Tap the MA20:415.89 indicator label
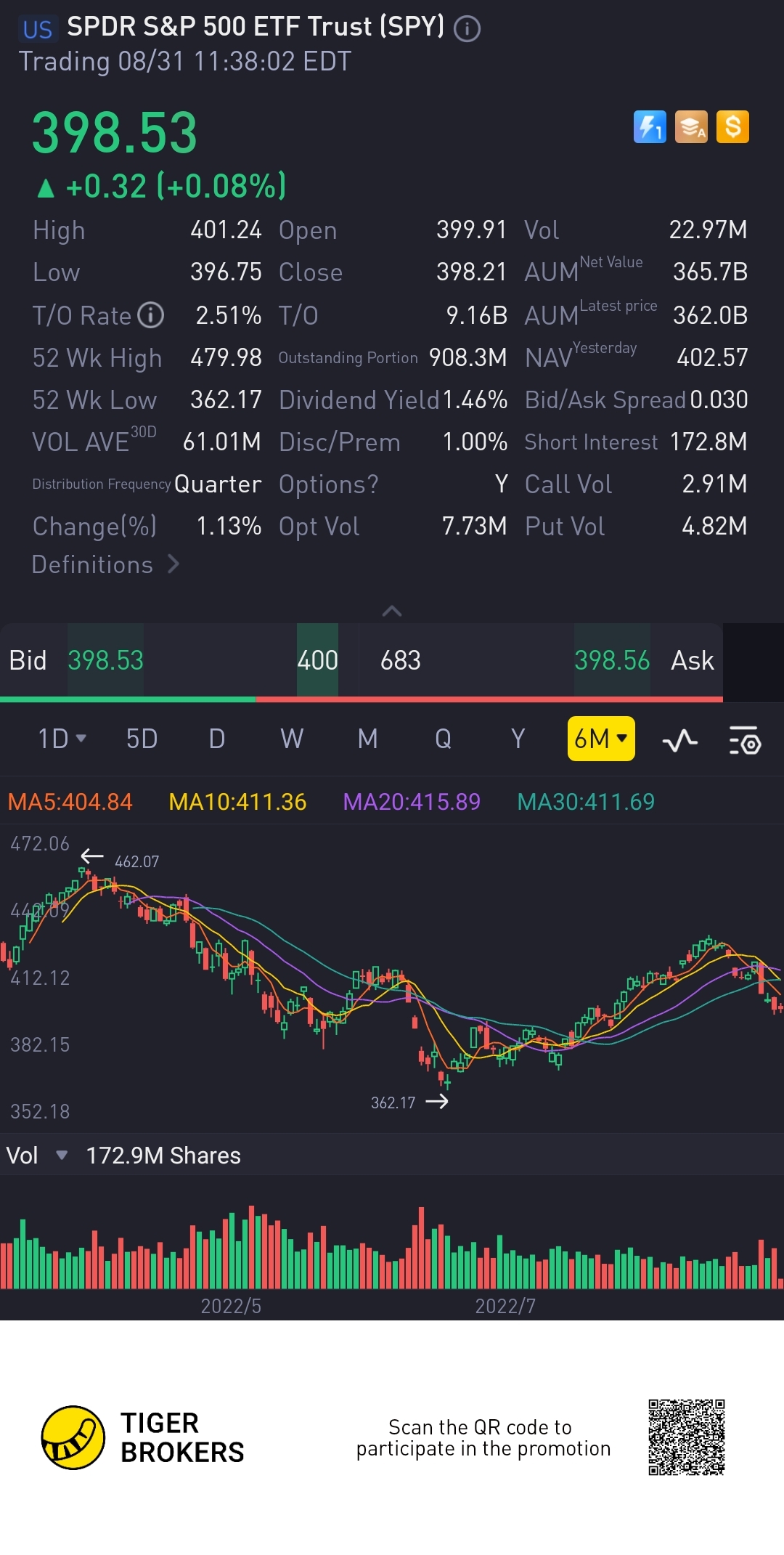Viewport: 784px width, 1555px height. click(412, 802)
